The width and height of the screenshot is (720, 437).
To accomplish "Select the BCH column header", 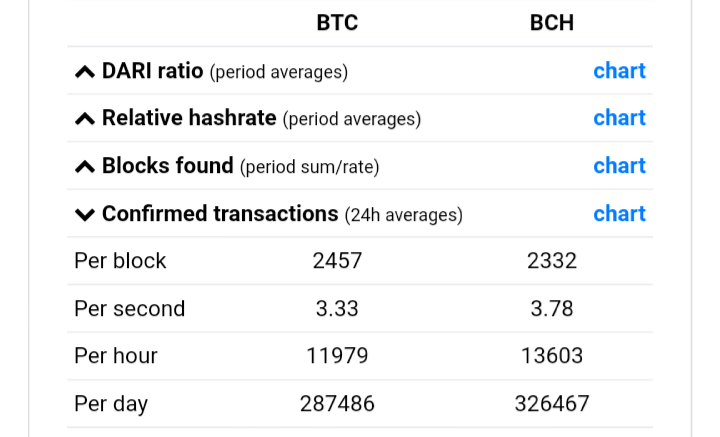I will pyautogui.click(x=552, y=22).
